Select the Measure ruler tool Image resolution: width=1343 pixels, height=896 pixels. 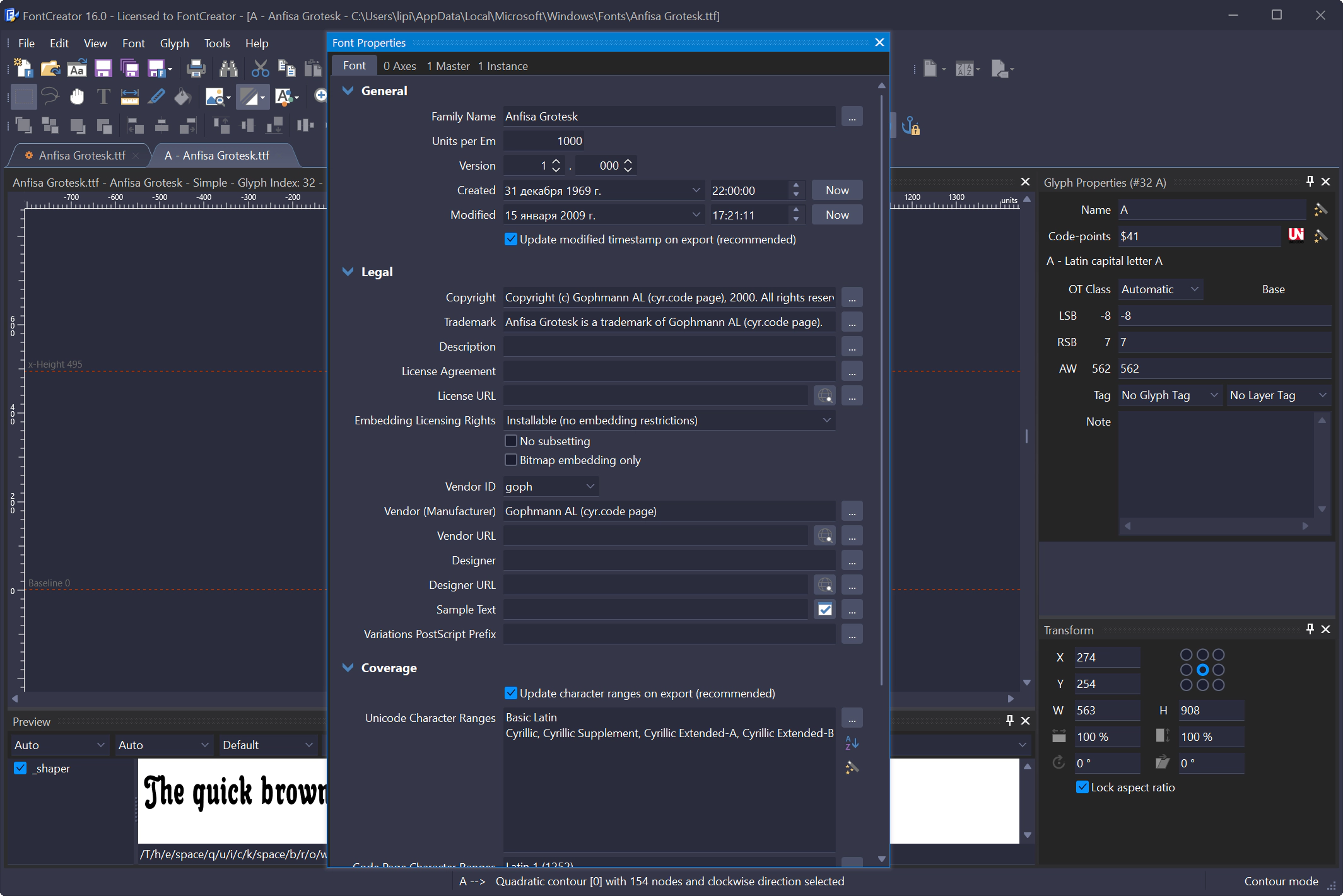pyautogui.click(x=129, y=96)
